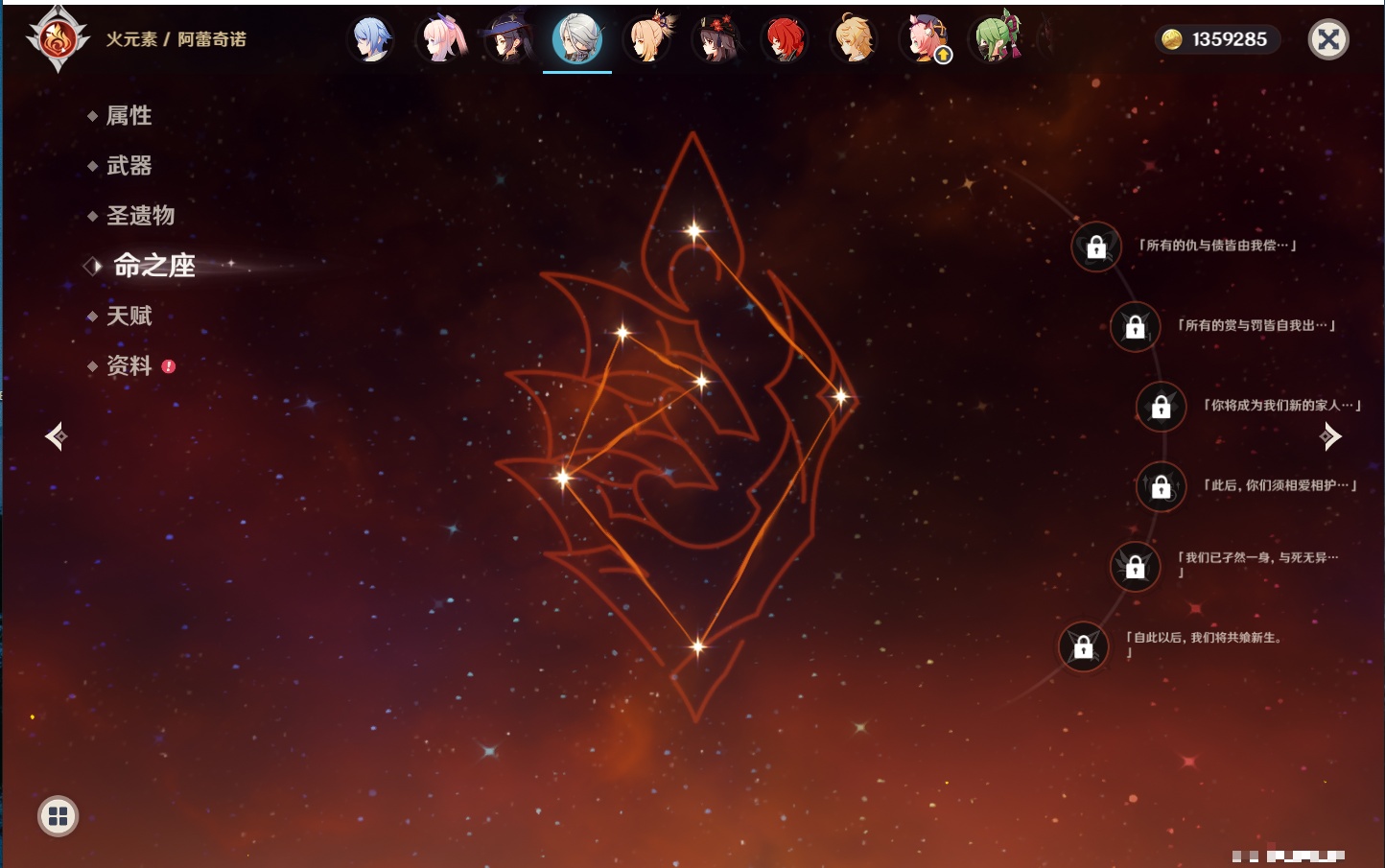This screenshot has height=868, width=1385.
Task: Go to previous character with left arrow
Action: pyautogui.click(x=56, y=436)
